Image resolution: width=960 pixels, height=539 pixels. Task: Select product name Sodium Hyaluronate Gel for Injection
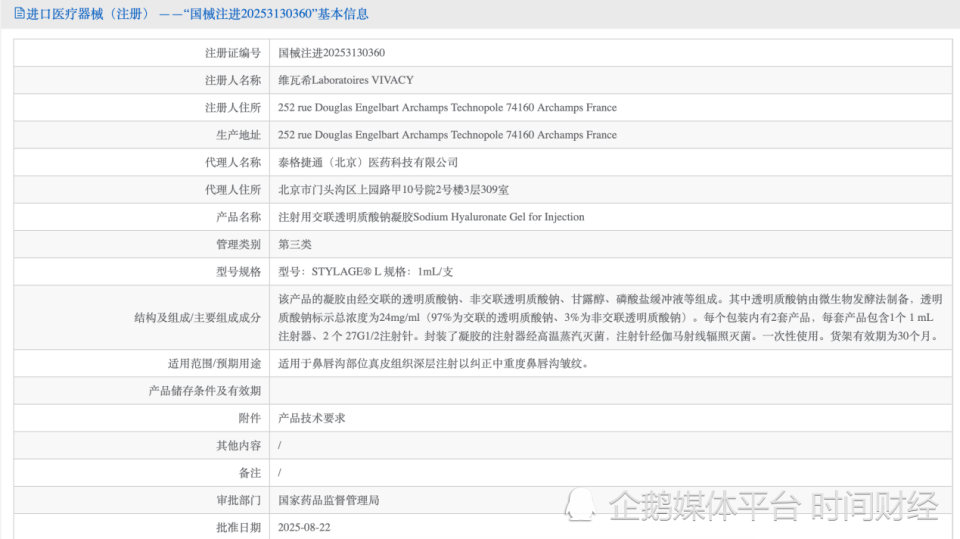[x=431, y=217]
